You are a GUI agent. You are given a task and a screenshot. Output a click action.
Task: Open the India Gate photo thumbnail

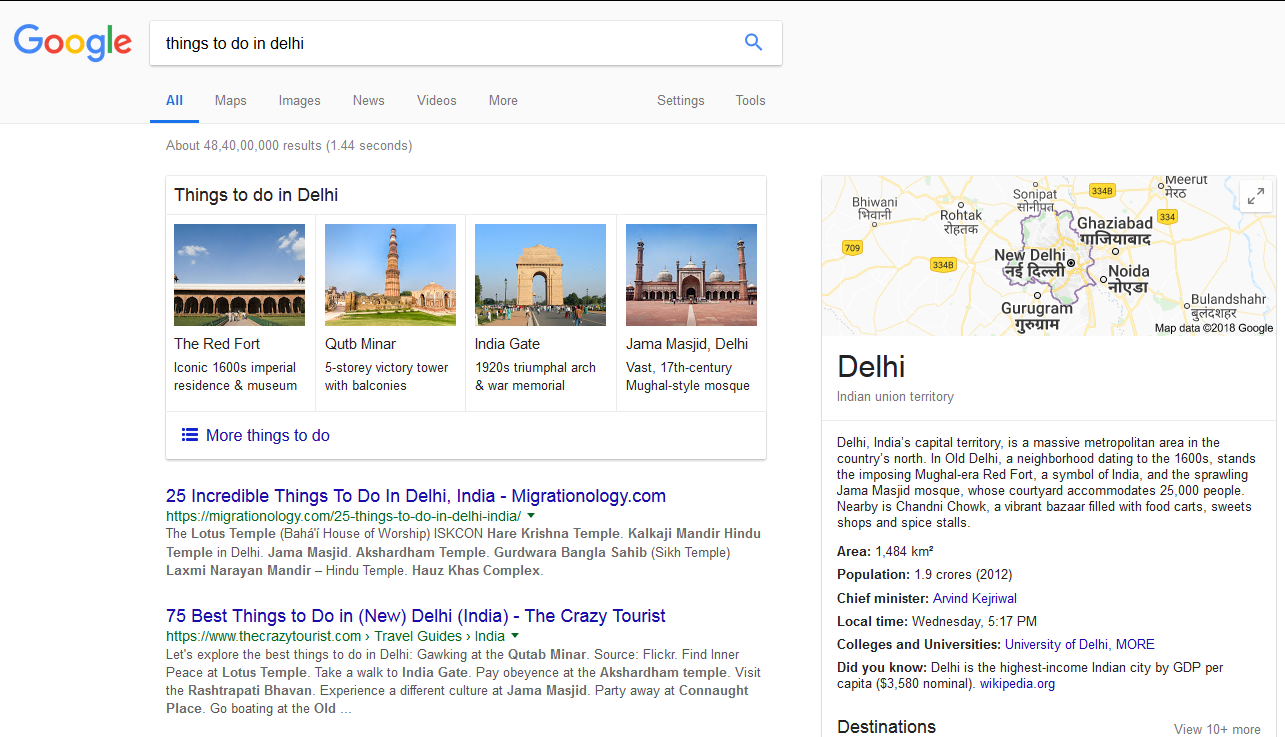[540, 275]
